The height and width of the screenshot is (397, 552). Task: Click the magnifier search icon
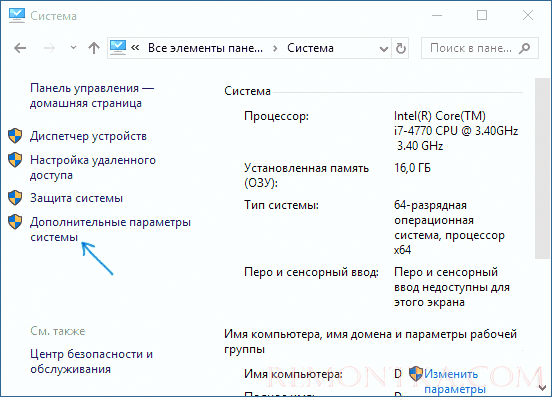[525, 48]
